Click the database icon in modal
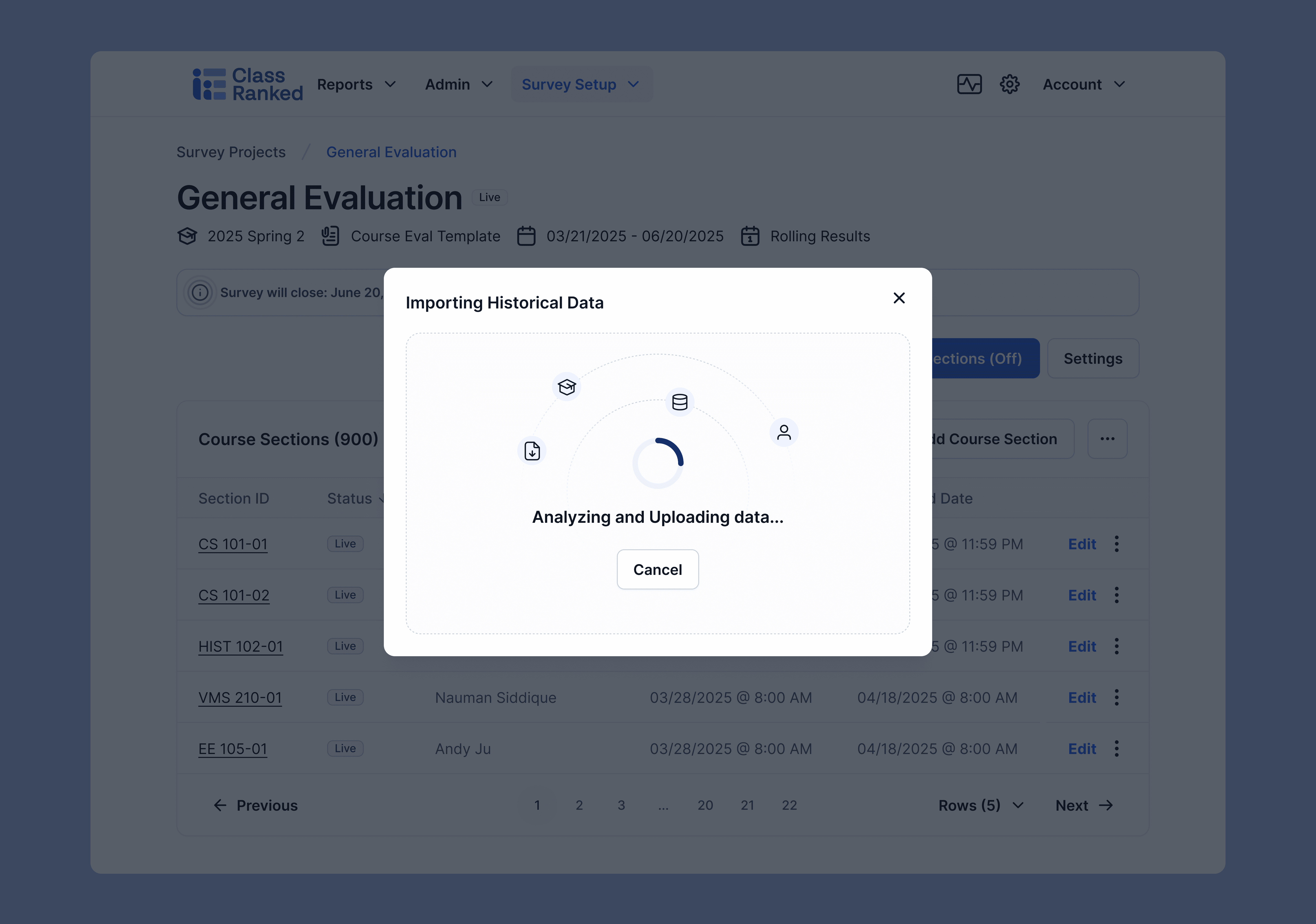1316x924 pixels. pyautogui.click(x=680, y=402)
